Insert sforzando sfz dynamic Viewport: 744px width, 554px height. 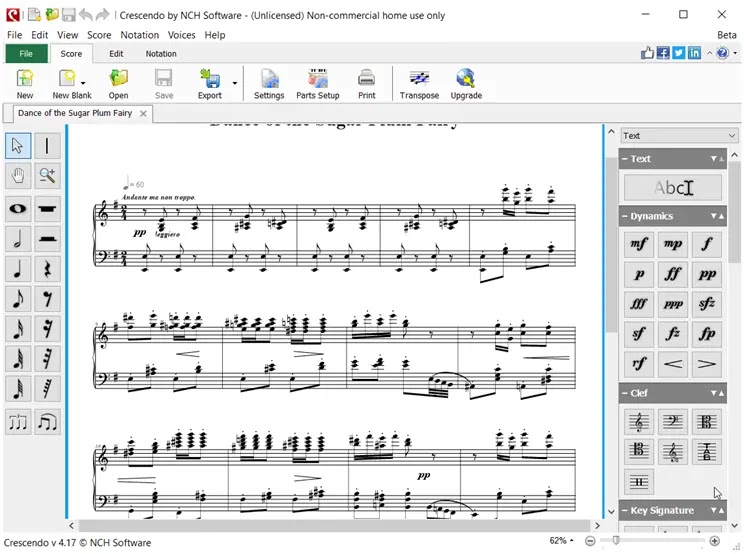pos(707,304)
